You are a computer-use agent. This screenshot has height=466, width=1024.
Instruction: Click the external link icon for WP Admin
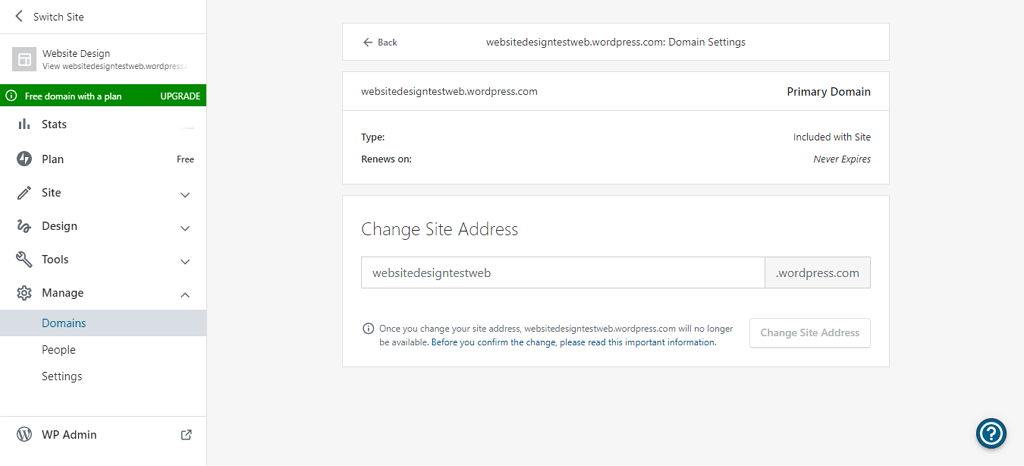pyautogui.click(x=186, y=435)
